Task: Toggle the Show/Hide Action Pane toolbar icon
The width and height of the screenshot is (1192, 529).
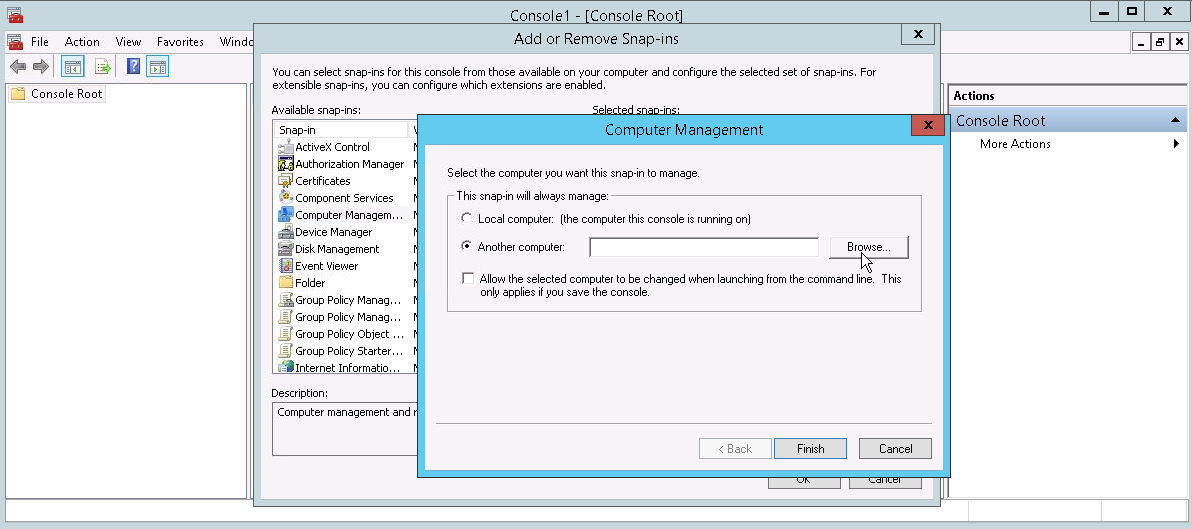Action: click(157, 67)
